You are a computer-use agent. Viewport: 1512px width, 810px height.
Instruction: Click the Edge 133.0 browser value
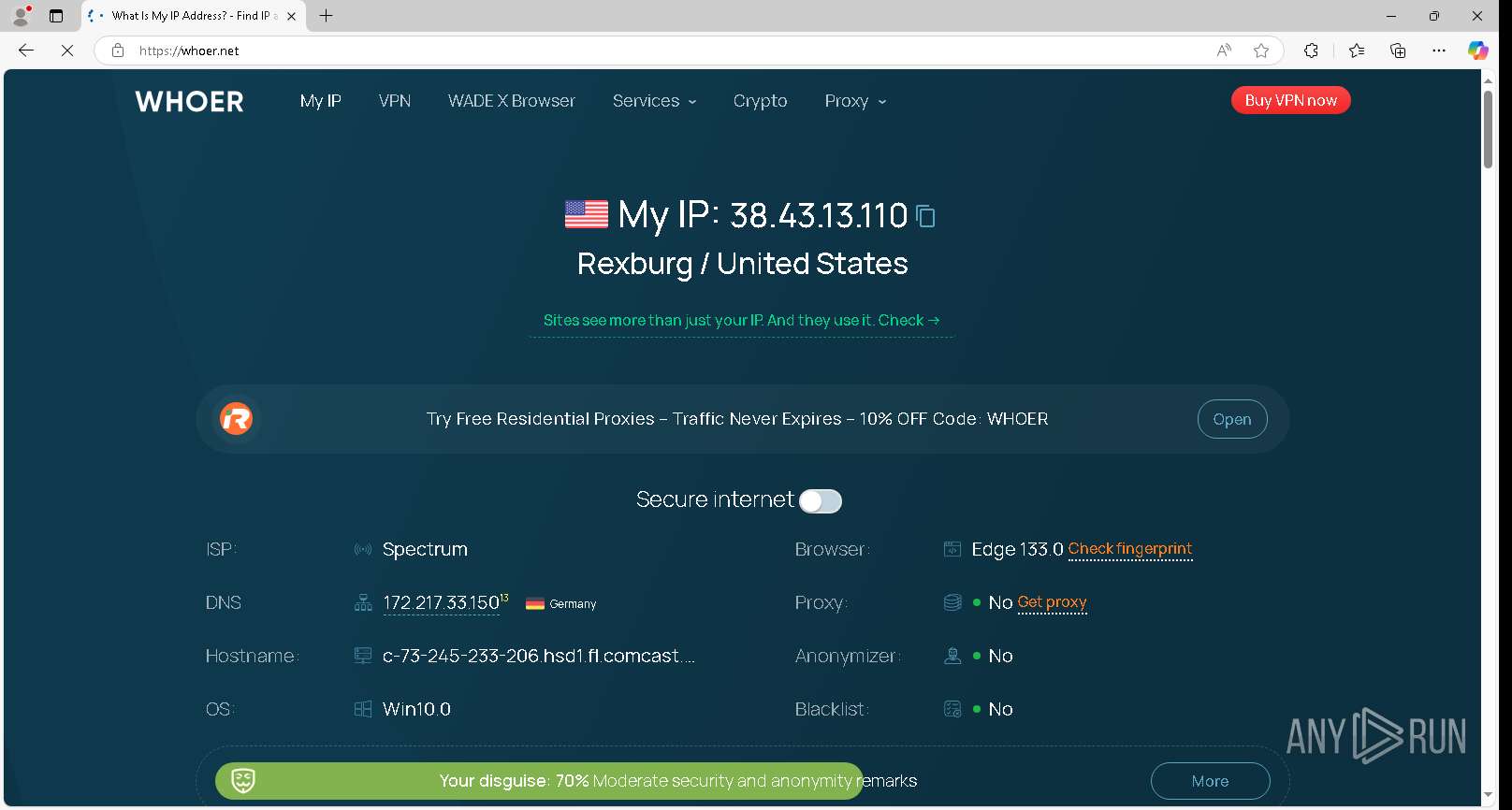click(x=1017, y=549)
